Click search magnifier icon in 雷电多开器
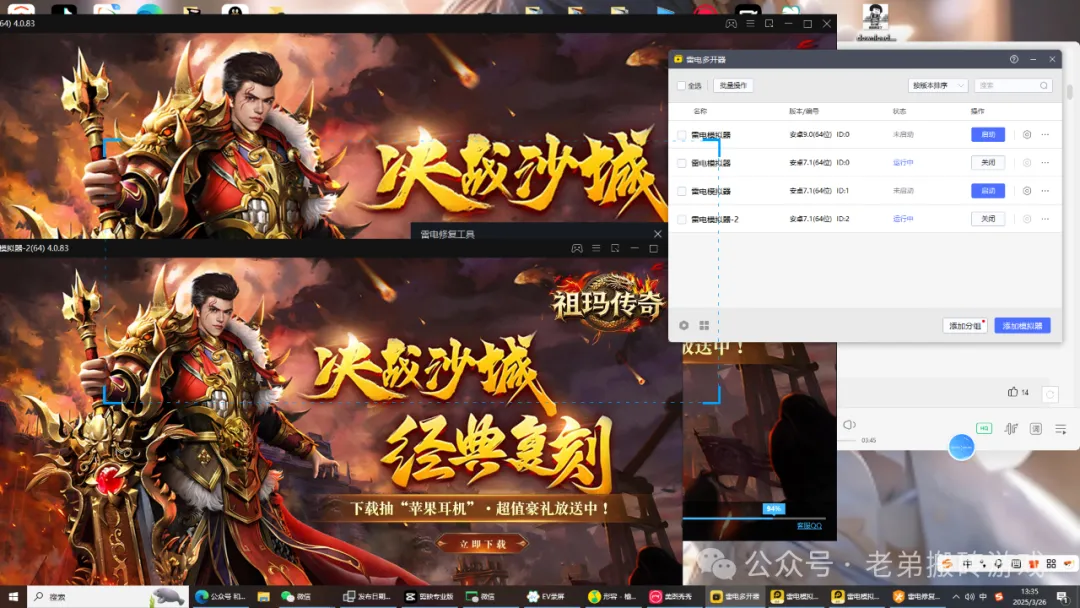1080x608 pixels. pos(1043,85)
